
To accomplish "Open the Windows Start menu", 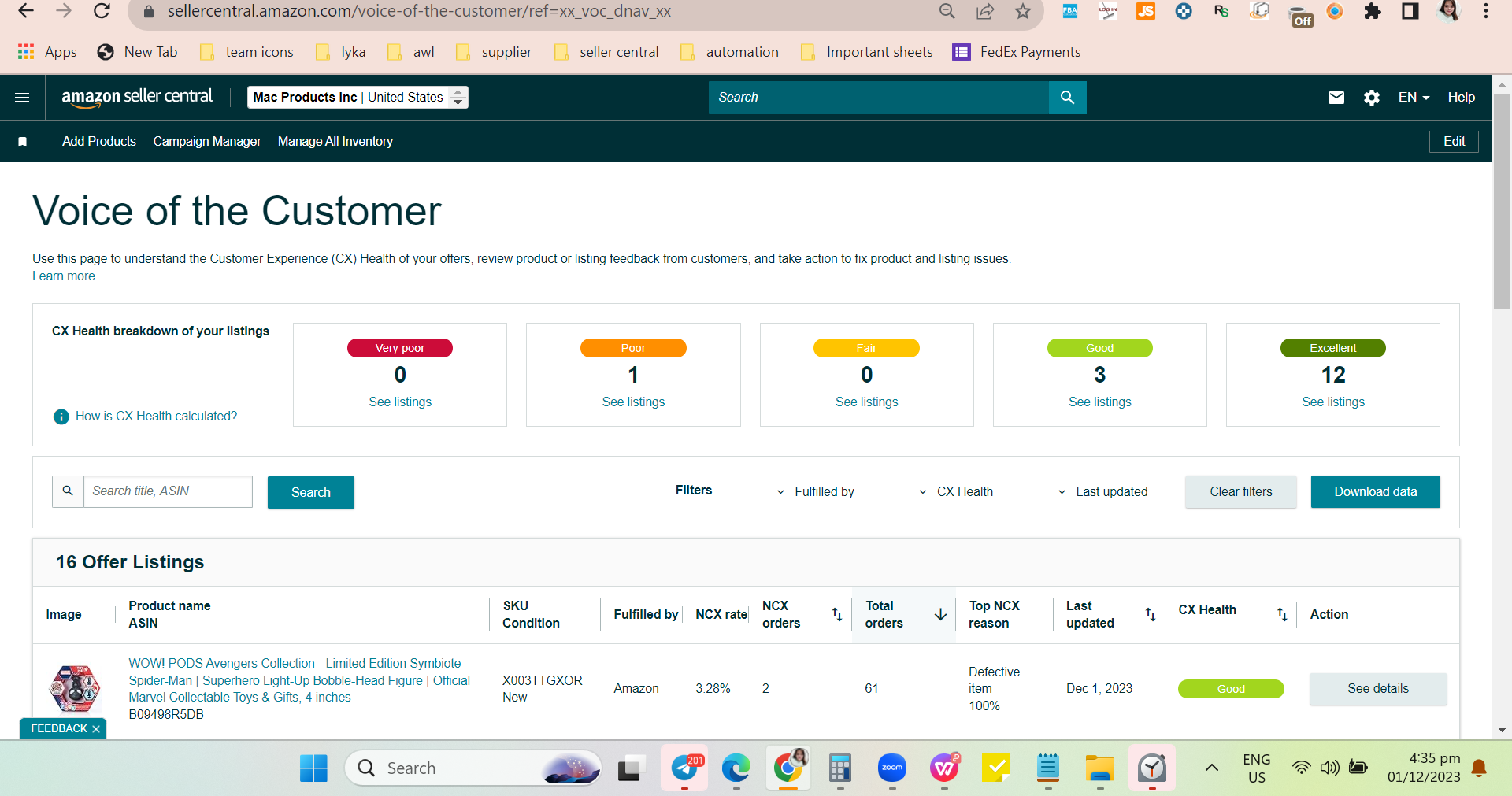I will tap(313, 768).
